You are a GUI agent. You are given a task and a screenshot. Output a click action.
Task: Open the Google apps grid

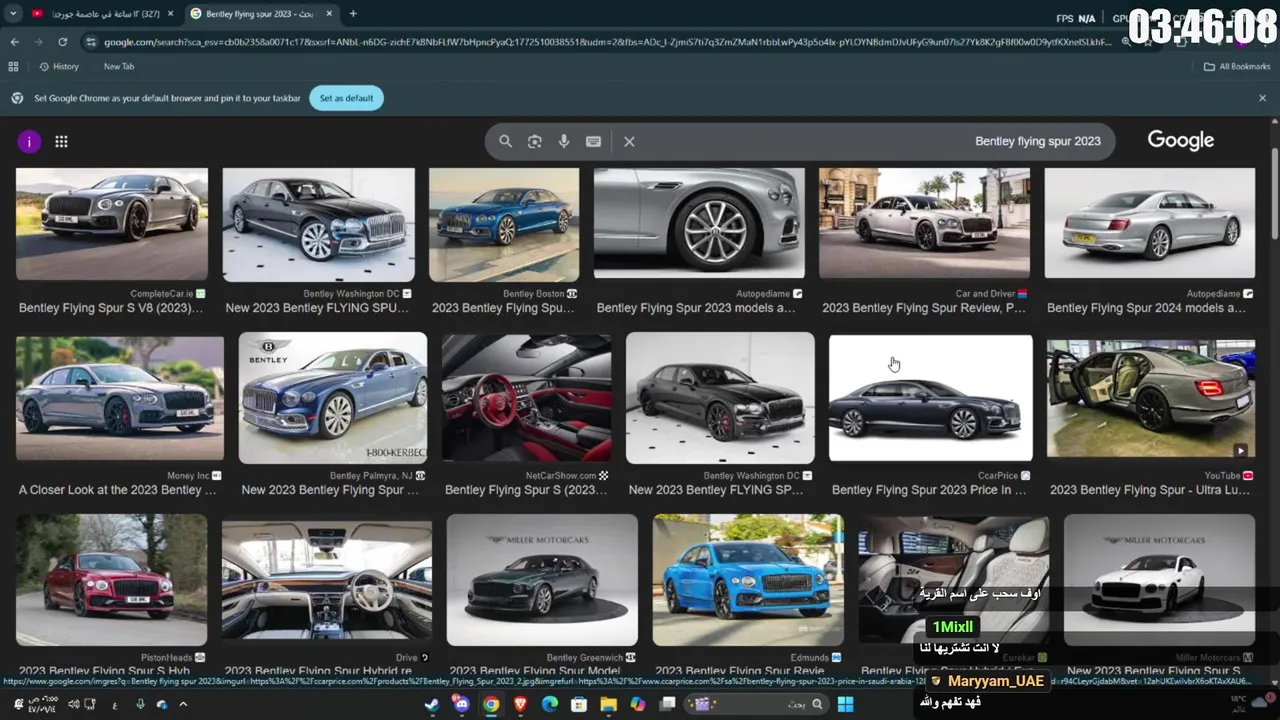[61, 142]
